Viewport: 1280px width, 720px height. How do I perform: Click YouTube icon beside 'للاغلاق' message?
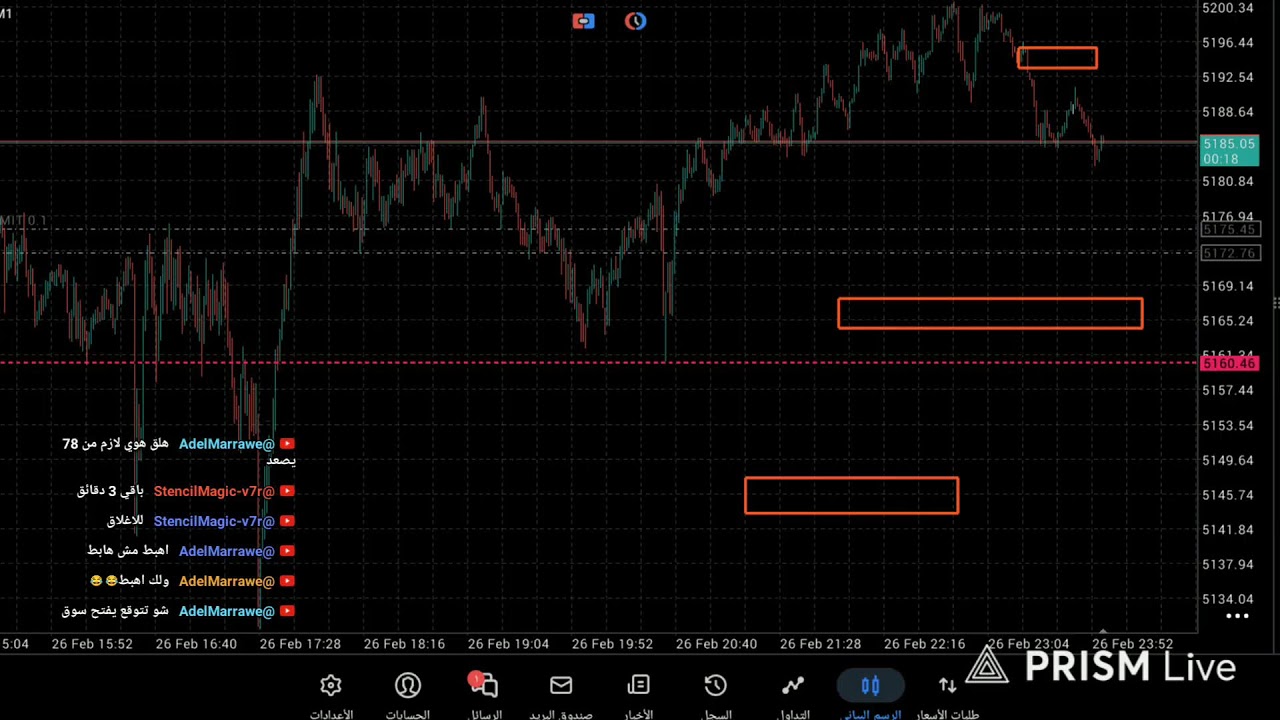point(287,521)
